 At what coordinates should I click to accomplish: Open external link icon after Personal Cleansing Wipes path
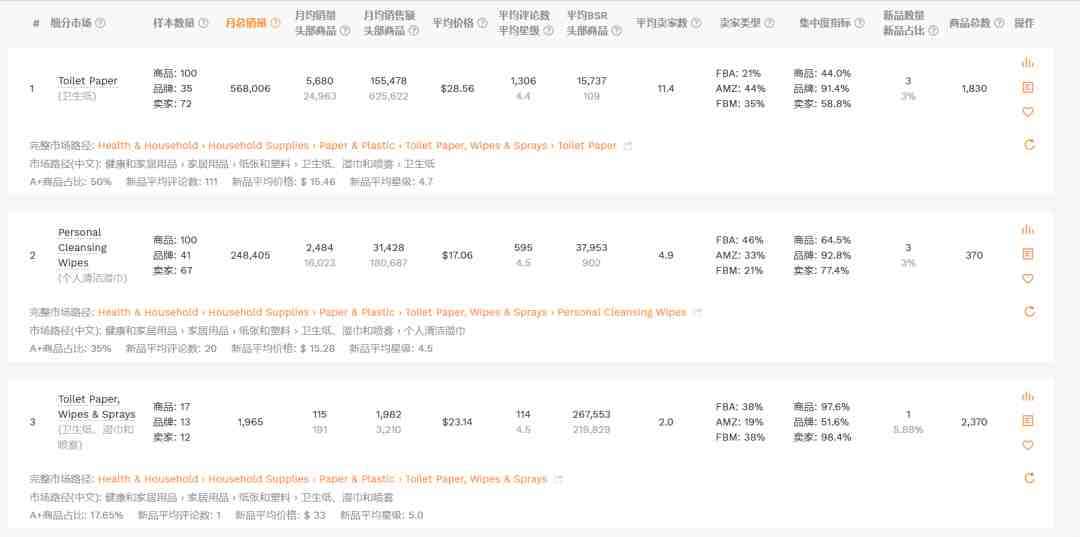click(698, 313)
